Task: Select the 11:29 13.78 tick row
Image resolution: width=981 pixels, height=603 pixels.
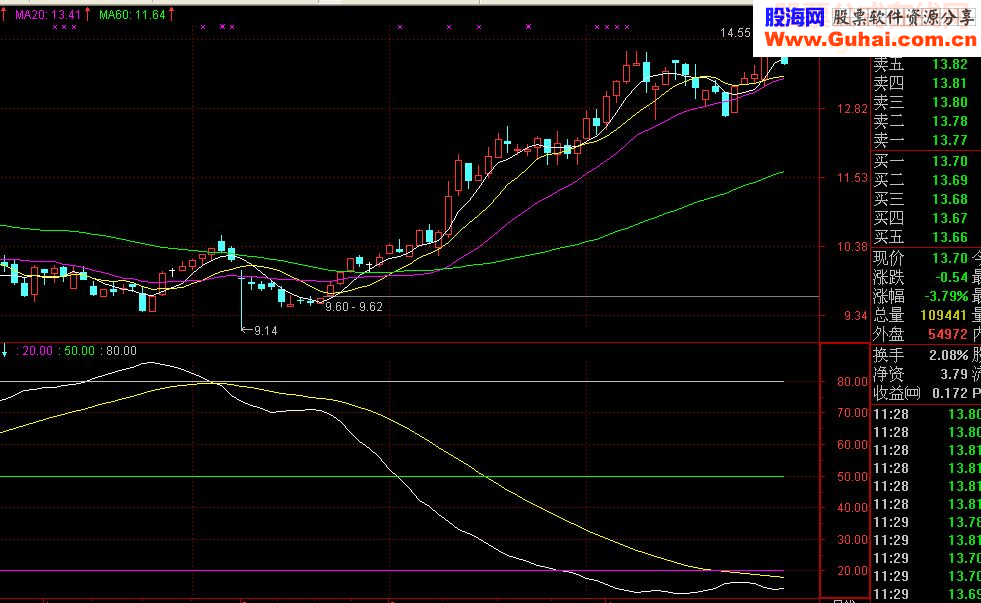Action: point(926,522)
